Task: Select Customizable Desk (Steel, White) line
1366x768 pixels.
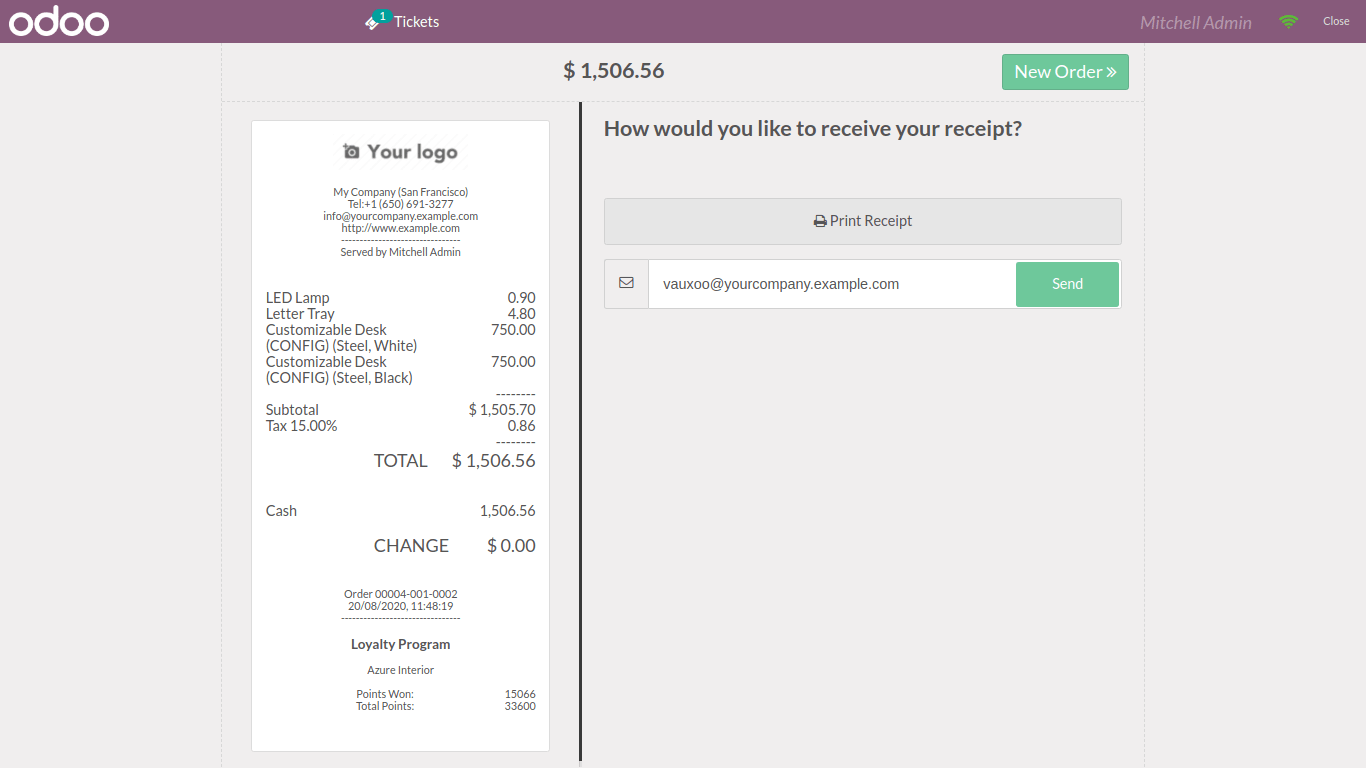Action: tap(401, 338)
